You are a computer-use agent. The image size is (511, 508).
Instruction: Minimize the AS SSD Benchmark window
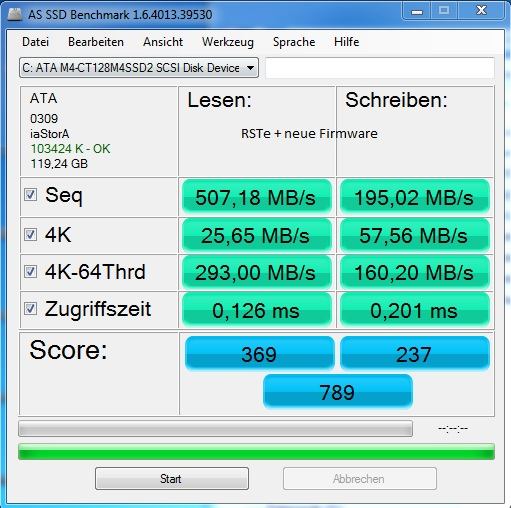coord(417,12)
